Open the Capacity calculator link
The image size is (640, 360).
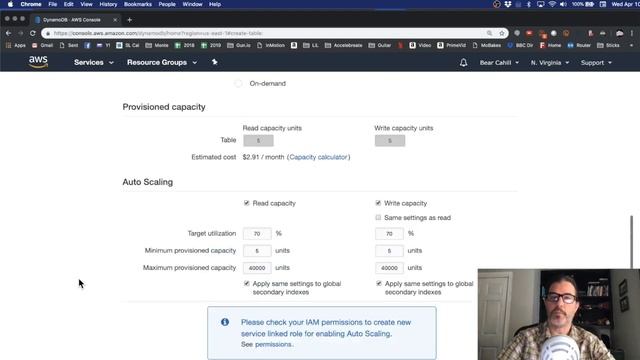pos(318,157)
